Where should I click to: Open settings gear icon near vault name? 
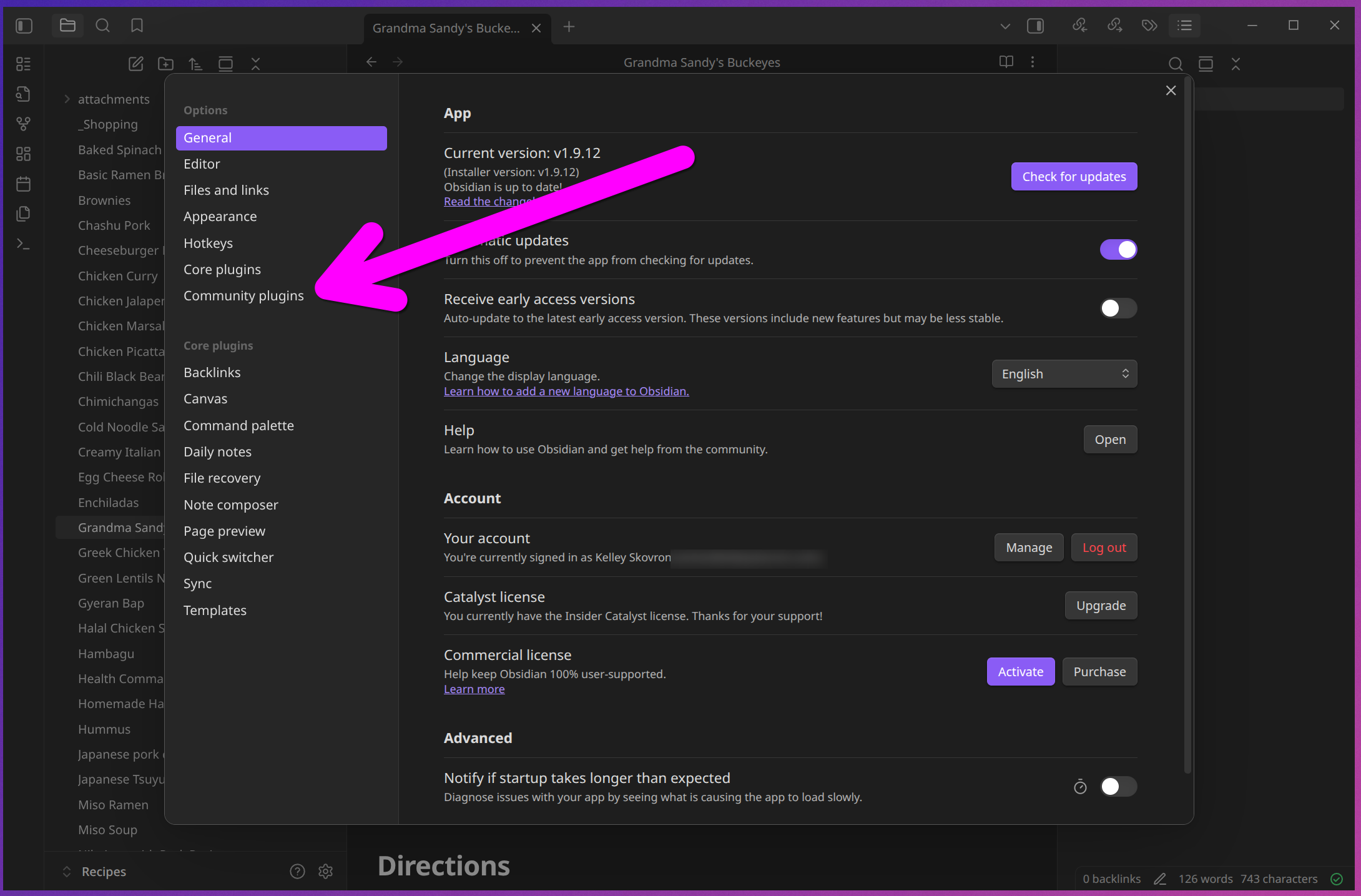(x=325, y=871)
